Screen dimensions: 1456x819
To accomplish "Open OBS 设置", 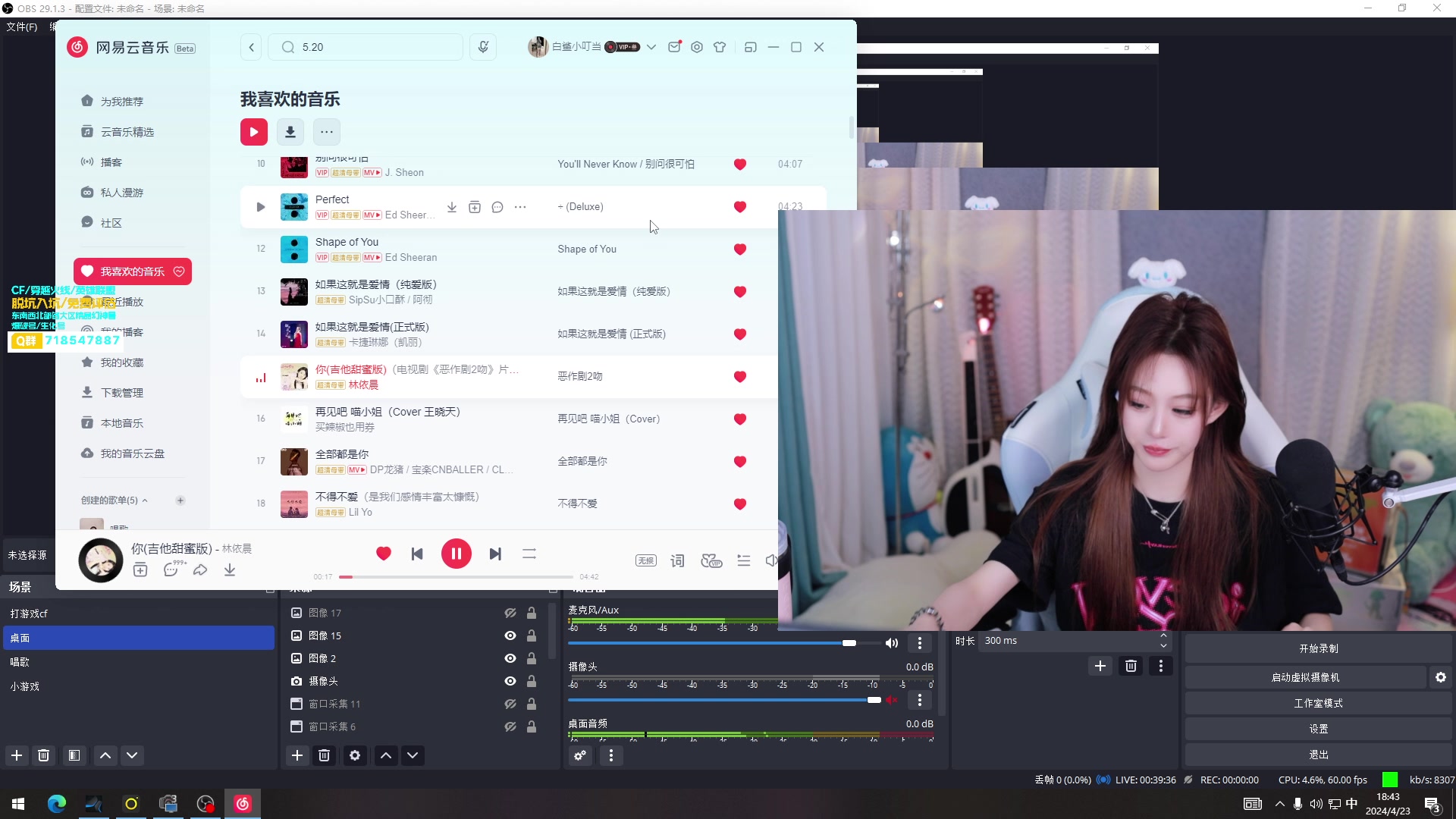I will point(1318,729).
